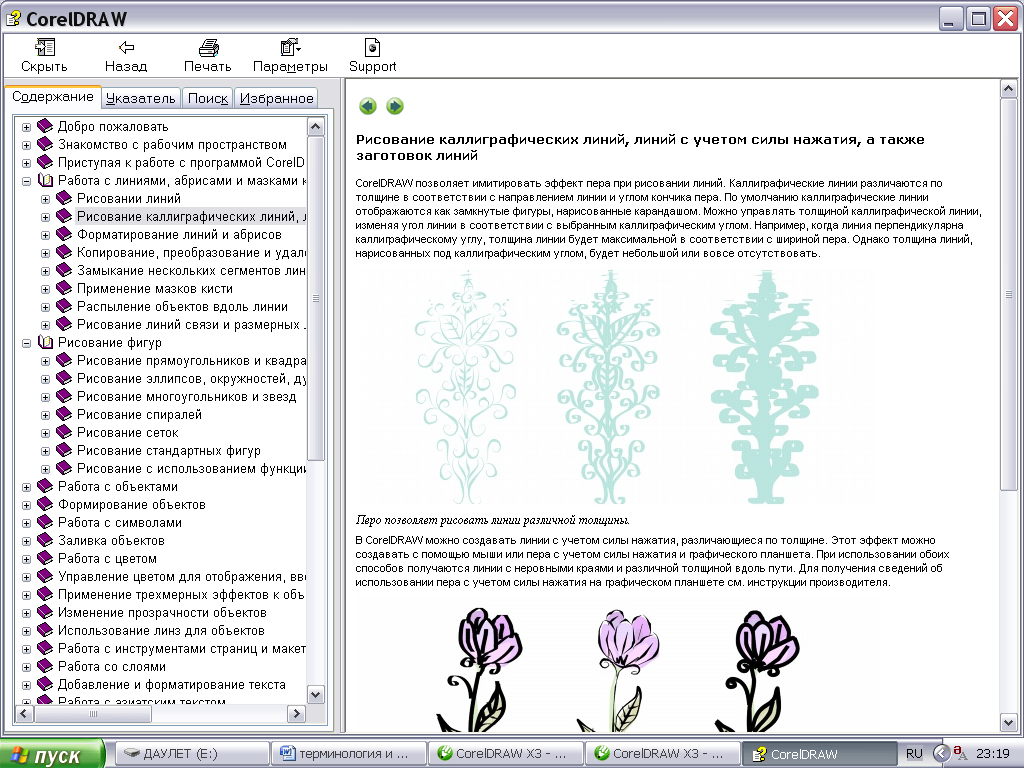The width and height of the screenshot is (1024, 768).
Task: Expand Рисовании линий subtopic node
Action: (x=46, y=199)
